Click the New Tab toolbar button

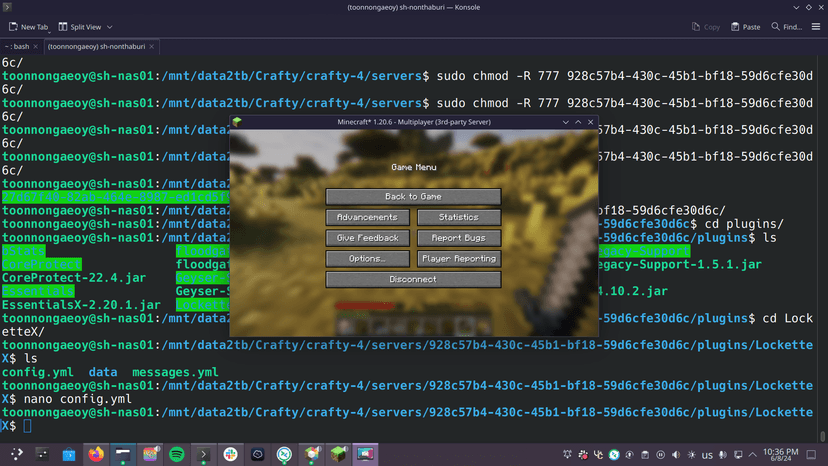click(29, 27)
